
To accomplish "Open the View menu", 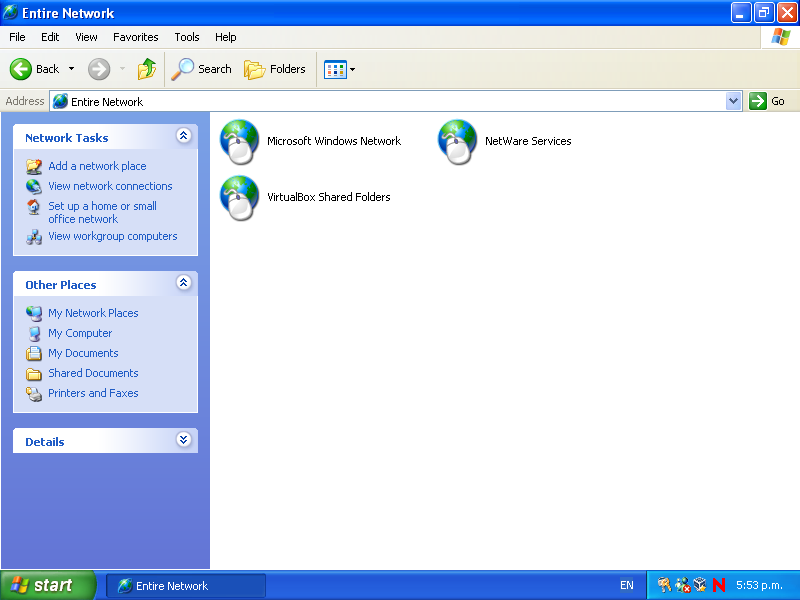I will pyautogui.click(x=86, y=37).
